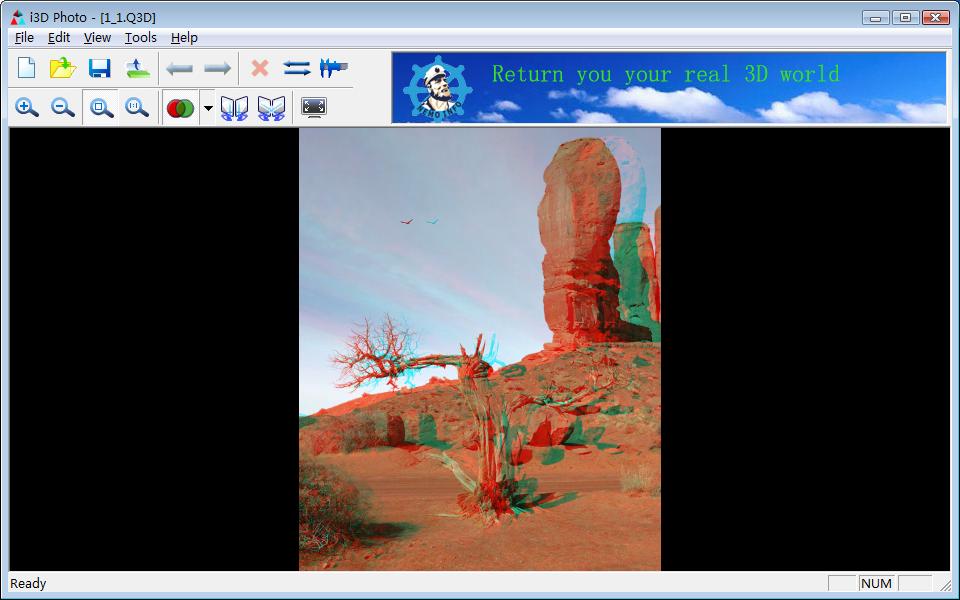The height and width of the screenshot is (600, 960).
Task: Create a new blank document
Action: (x=26, y=68)
